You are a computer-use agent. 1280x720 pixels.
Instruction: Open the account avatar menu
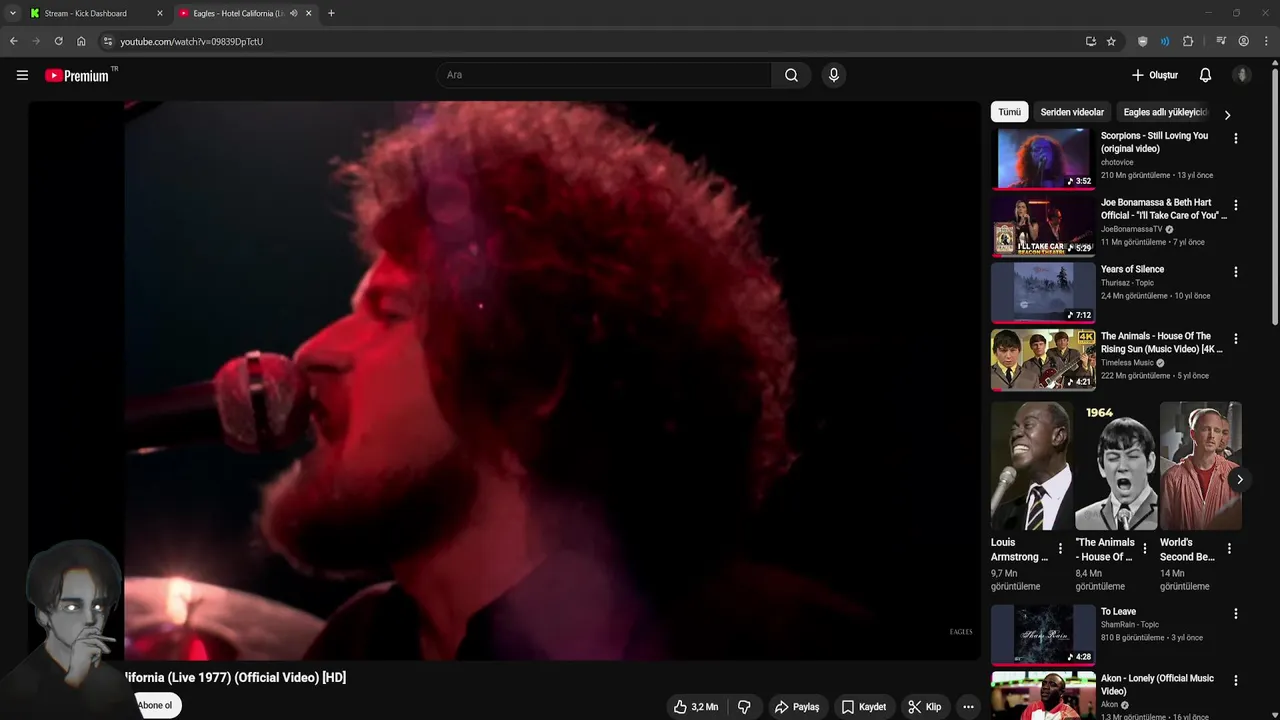pos(1242,75)
